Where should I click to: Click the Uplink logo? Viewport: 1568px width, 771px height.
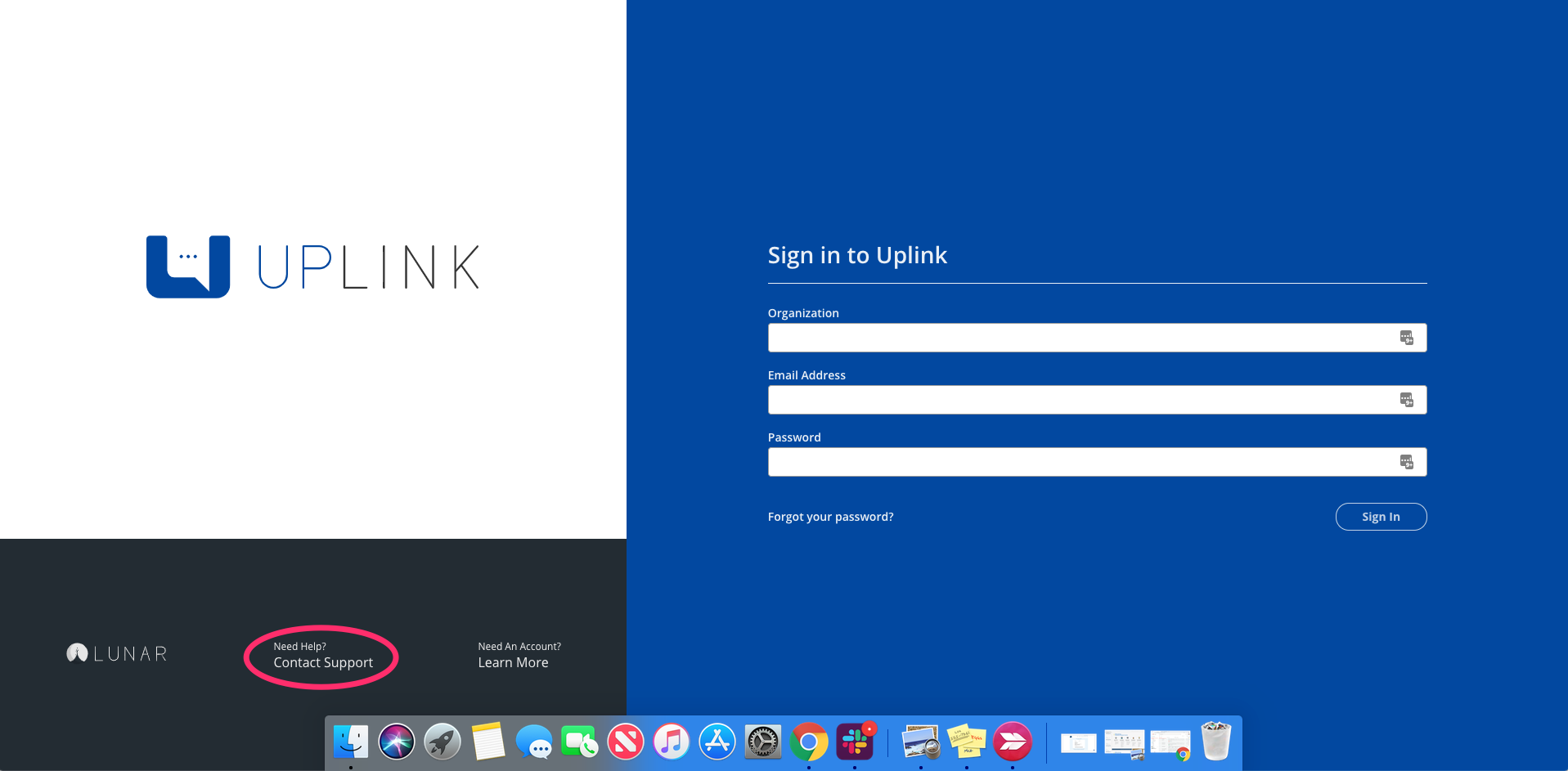(312, 267)
